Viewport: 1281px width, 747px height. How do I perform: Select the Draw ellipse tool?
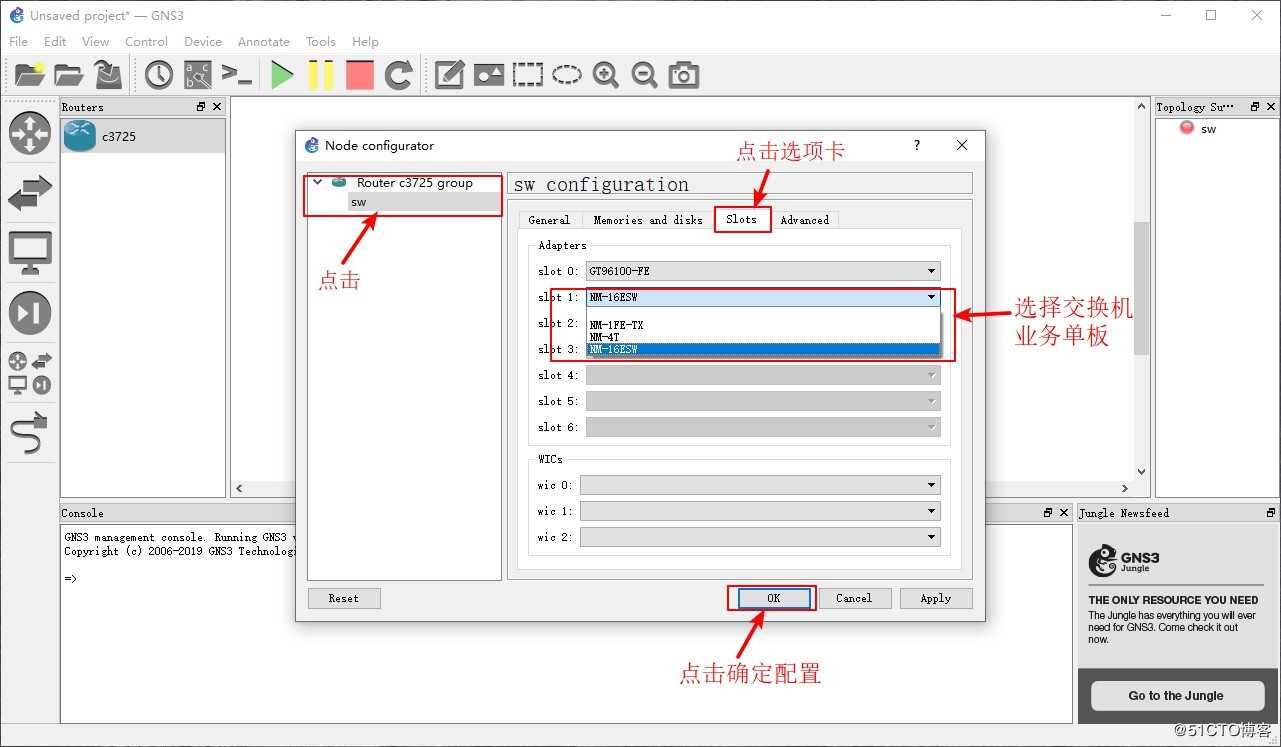[566, 74]
